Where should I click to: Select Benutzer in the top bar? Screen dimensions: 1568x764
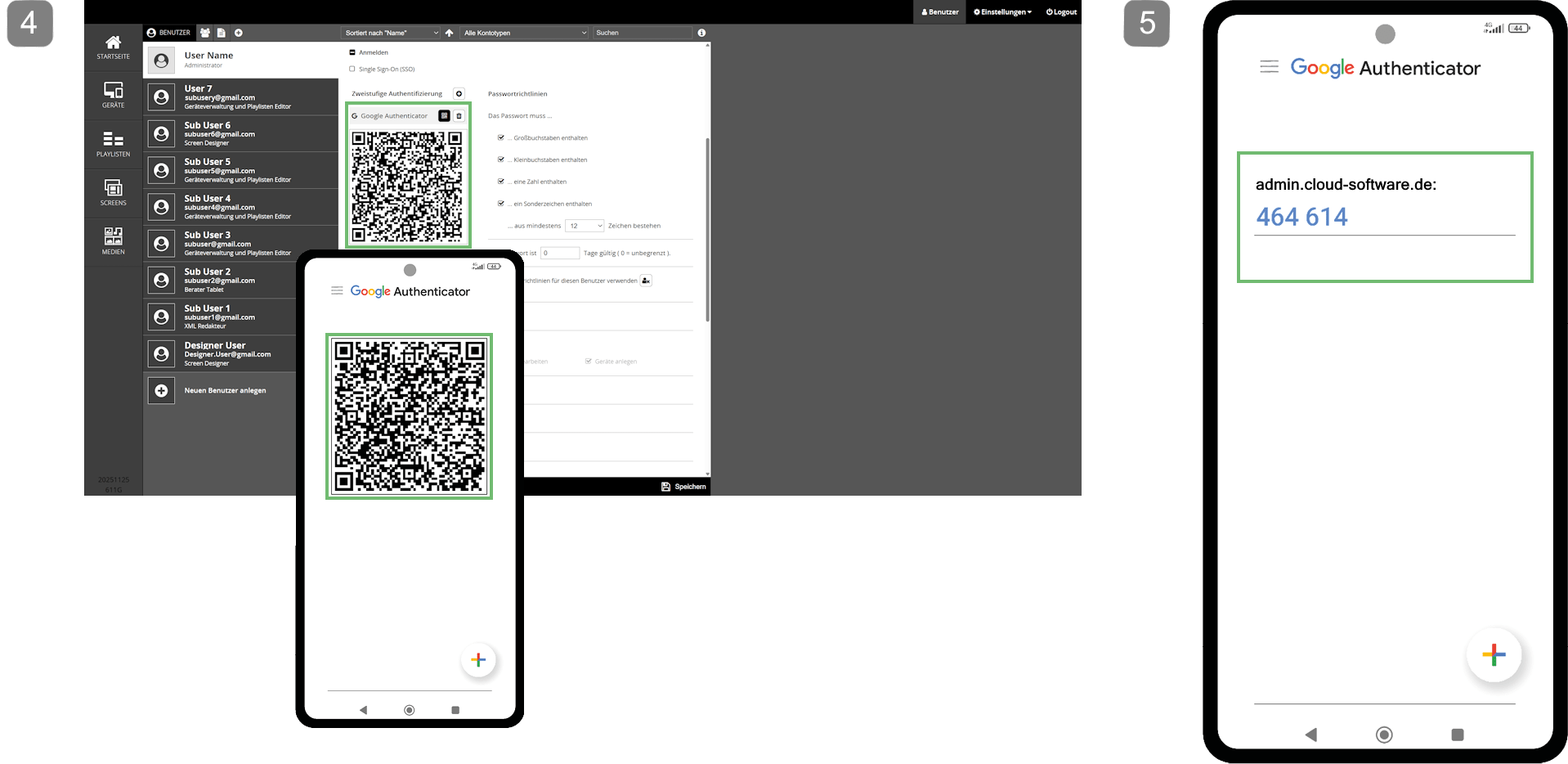[x=940, y=12]
